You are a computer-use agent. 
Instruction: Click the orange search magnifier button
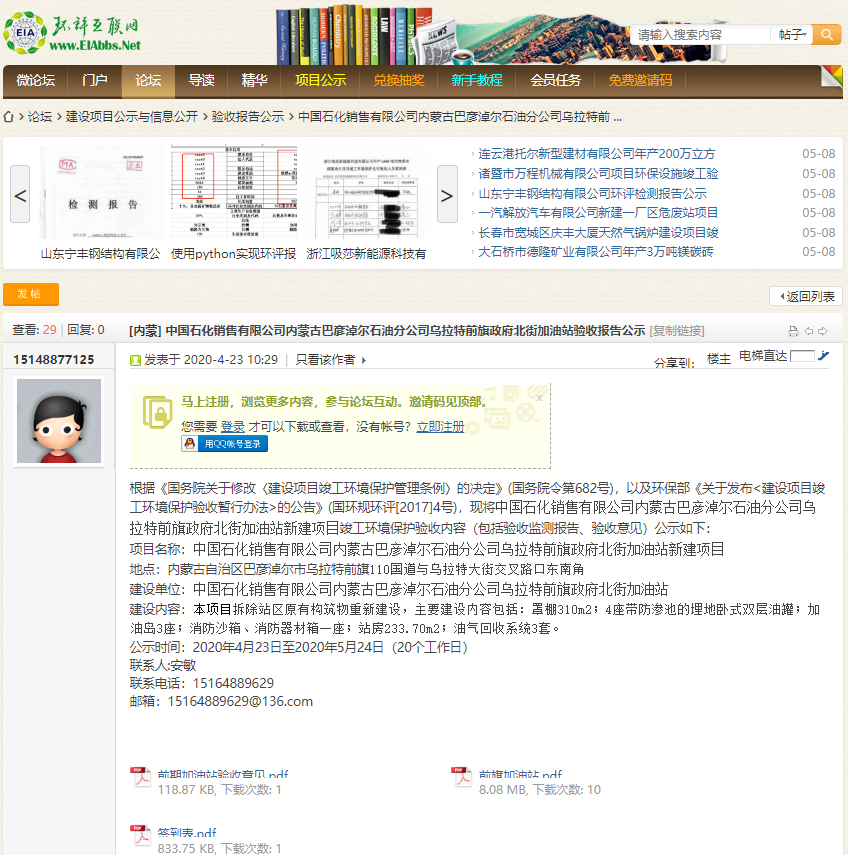(826, 35)
